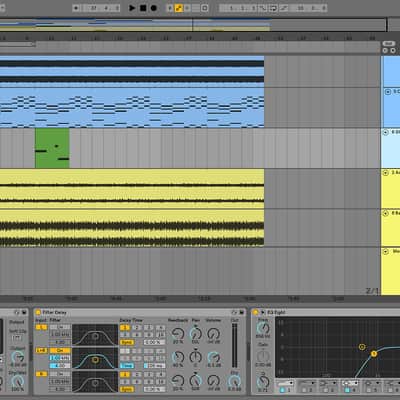
Task: Open Filter Delay hot-swap preset icon
Action: [234, 312]
